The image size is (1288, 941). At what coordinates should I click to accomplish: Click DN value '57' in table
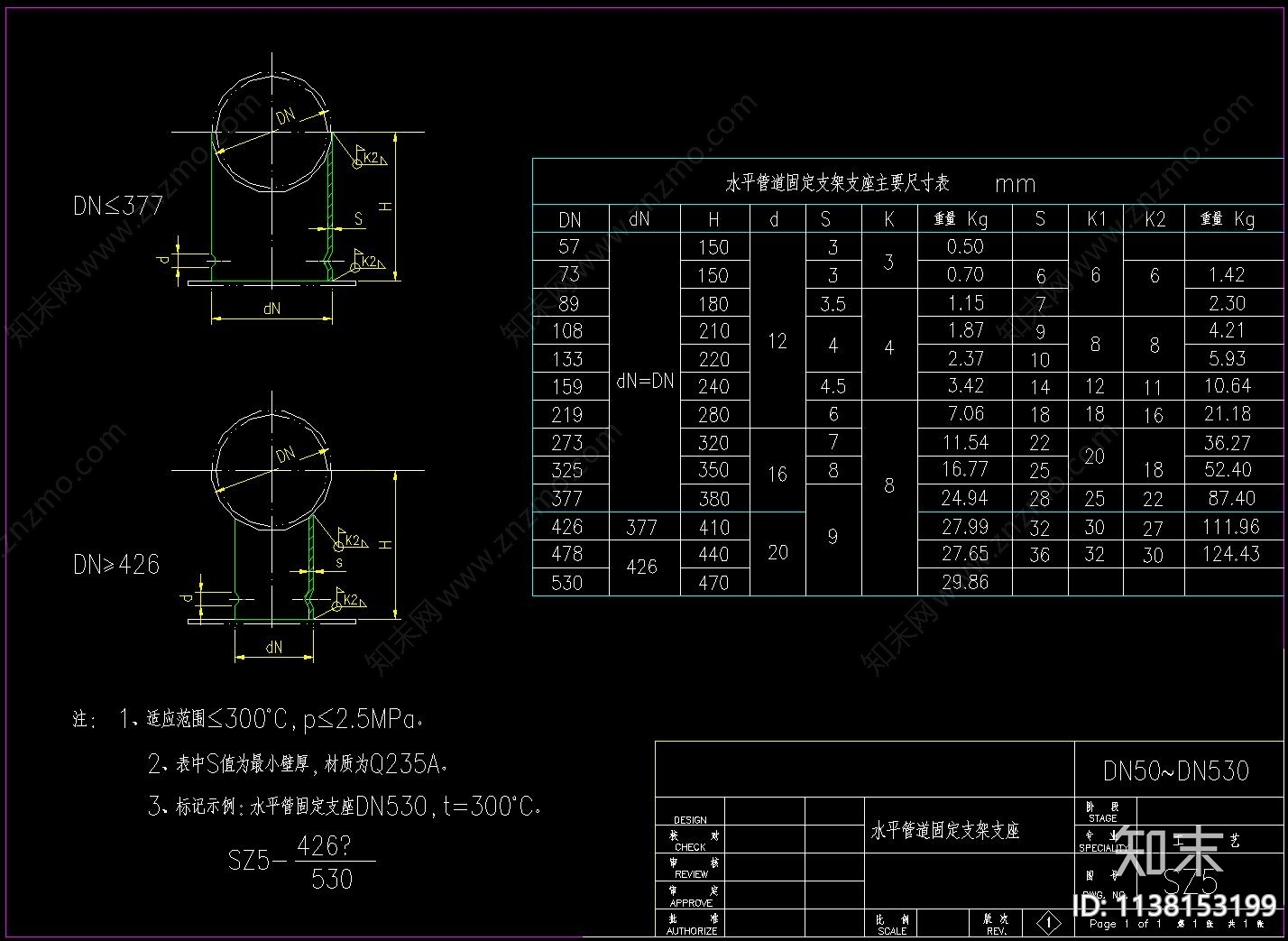click(x=569, y=246)
